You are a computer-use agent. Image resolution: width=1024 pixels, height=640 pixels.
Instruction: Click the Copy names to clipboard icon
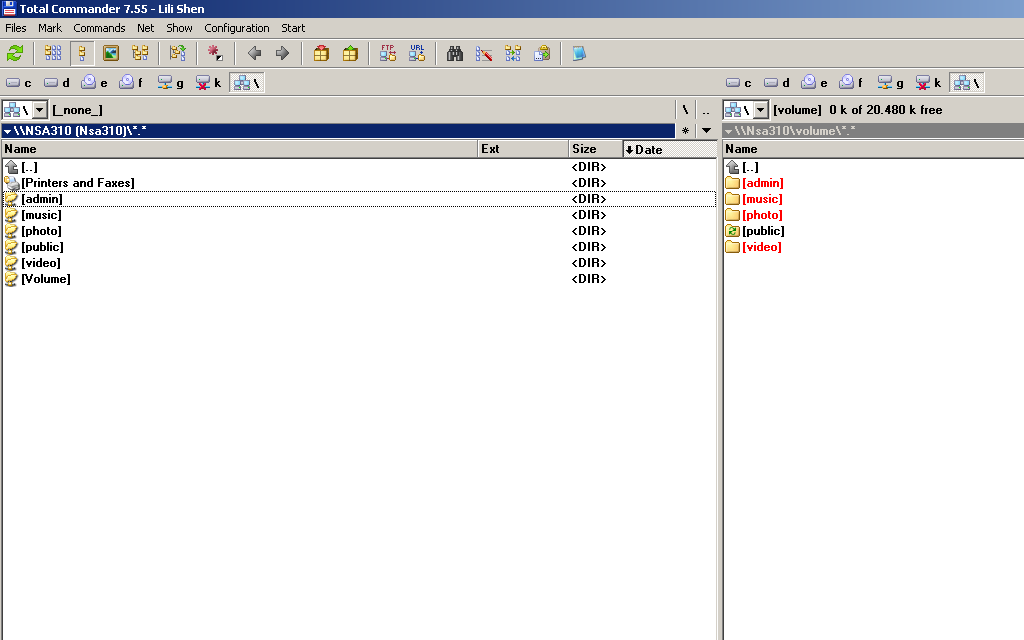[x=542, y=54]
